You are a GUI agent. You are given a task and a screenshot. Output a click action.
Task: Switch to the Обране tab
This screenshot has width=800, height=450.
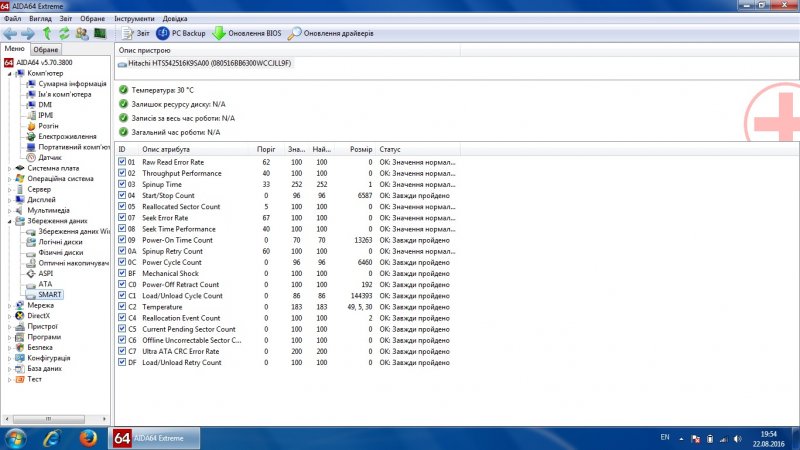[46, 49]
